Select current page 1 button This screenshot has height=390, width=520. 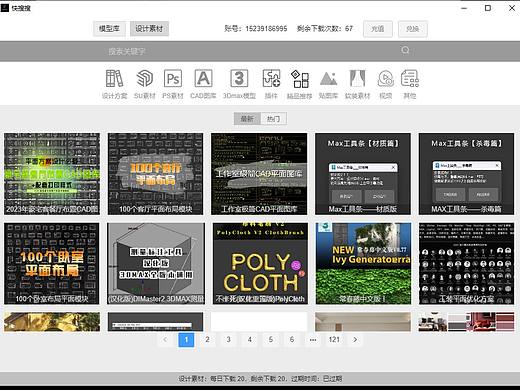(186, 340)
